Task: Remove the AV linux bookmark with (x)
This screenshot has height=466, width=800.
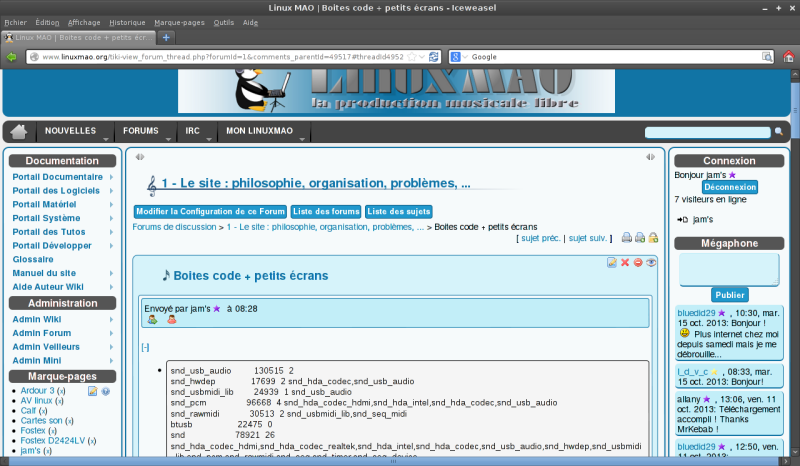Action: (x=59, y=401)
